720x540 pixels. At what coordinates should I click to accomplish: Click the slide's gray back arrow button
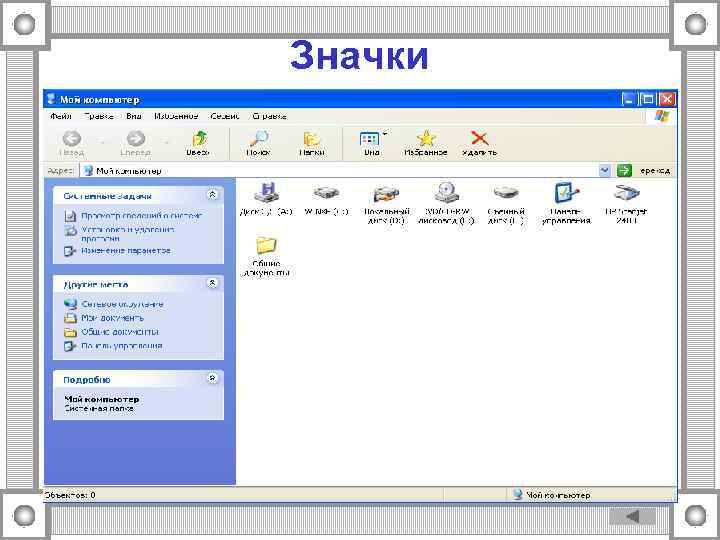[632, 516]
